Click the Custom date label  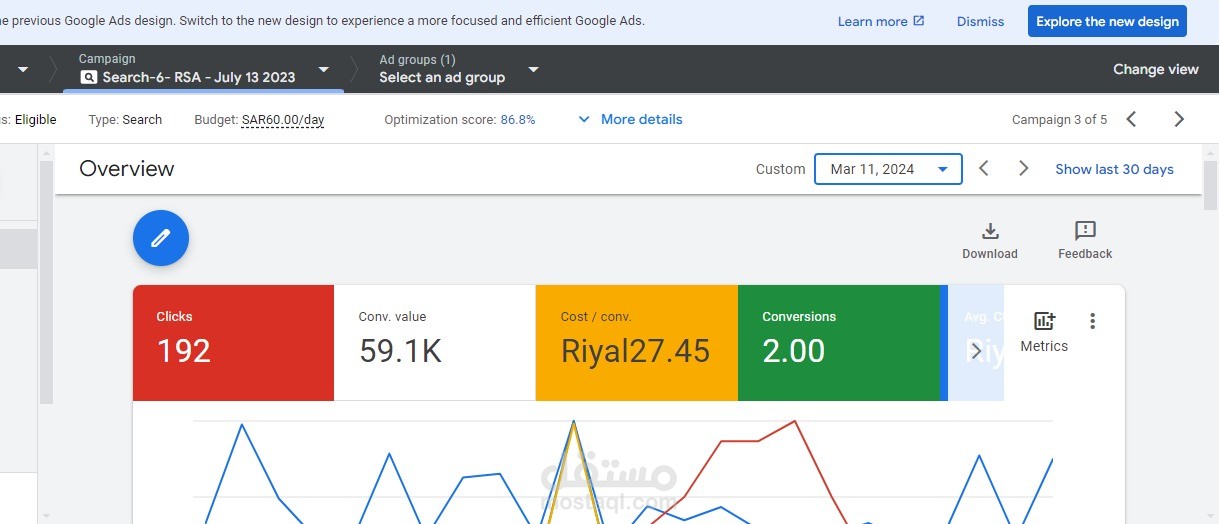click(x=780, y=169)
